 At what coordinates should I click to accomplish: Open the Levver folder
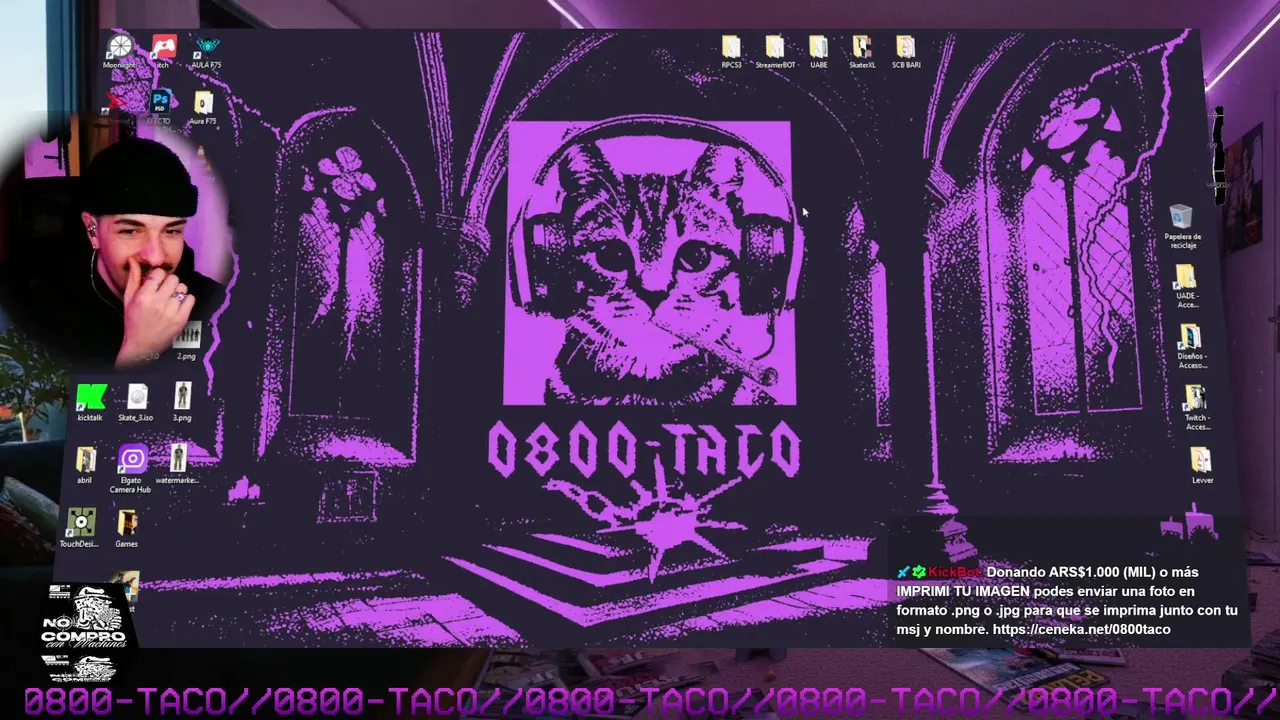pyautogui.click(x=1202, y=464)
